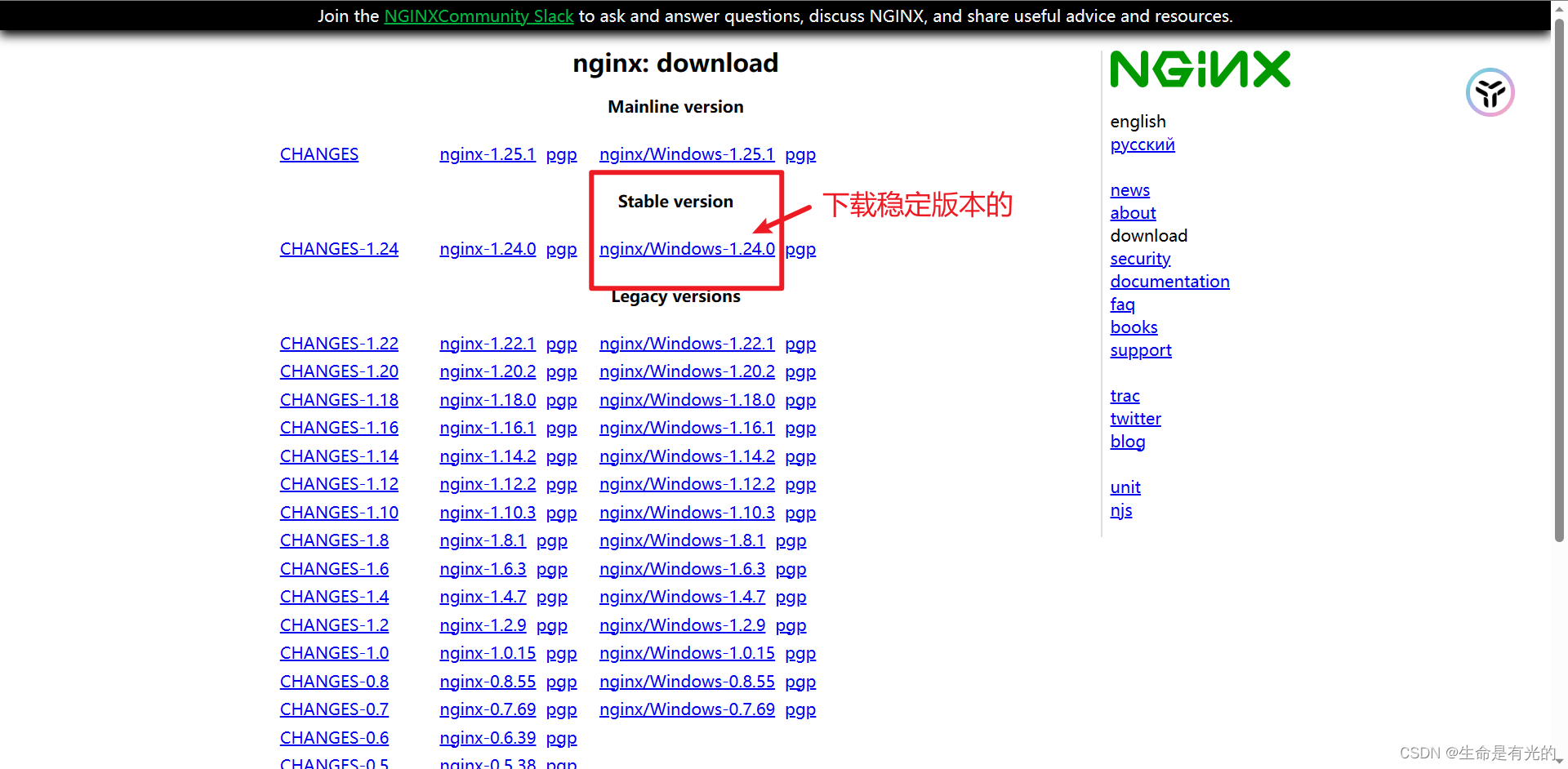Open pgp signature next to nginx-1.24.0

(561, 249)
